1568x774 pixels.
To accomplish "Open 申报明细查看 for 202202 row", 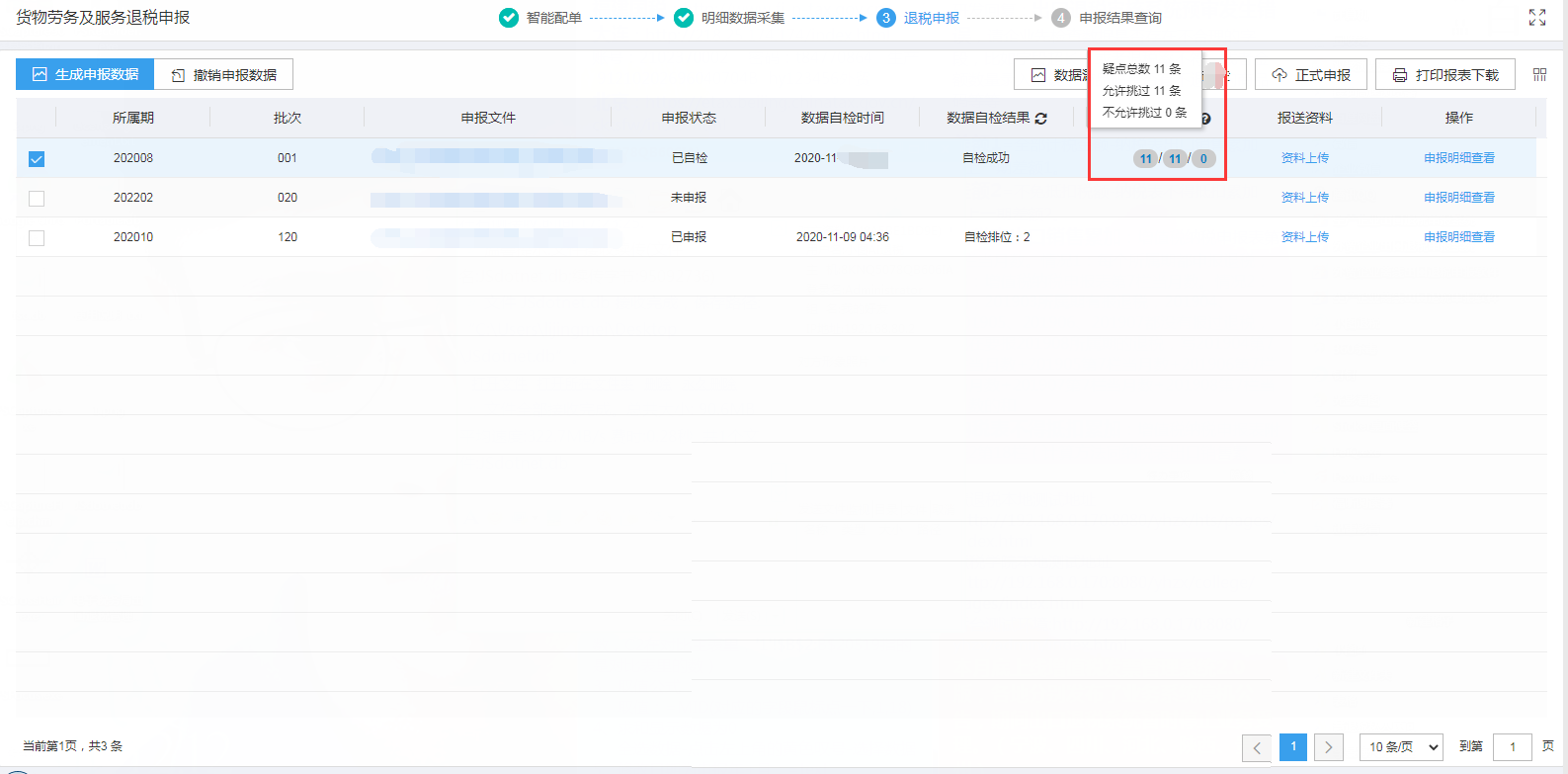I will coord(1459,198).
